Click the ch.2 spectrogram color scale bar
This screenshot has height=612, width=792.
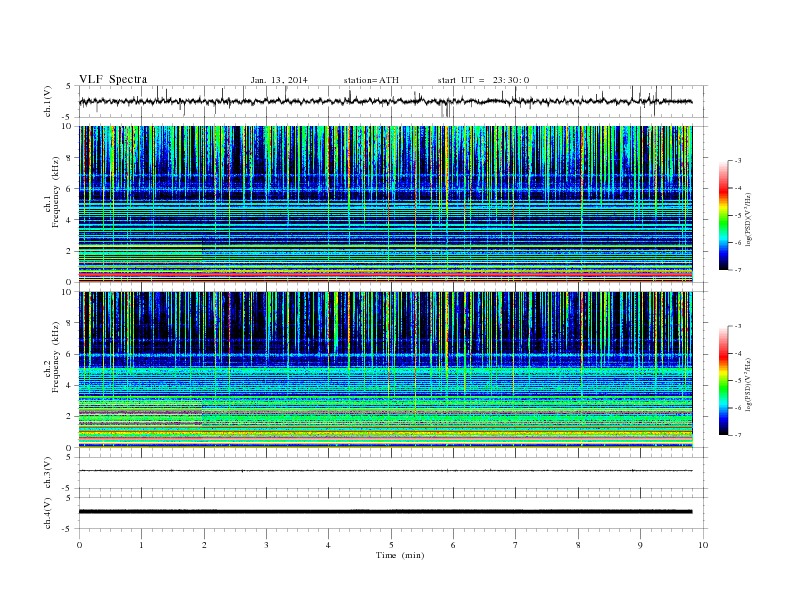724,380
